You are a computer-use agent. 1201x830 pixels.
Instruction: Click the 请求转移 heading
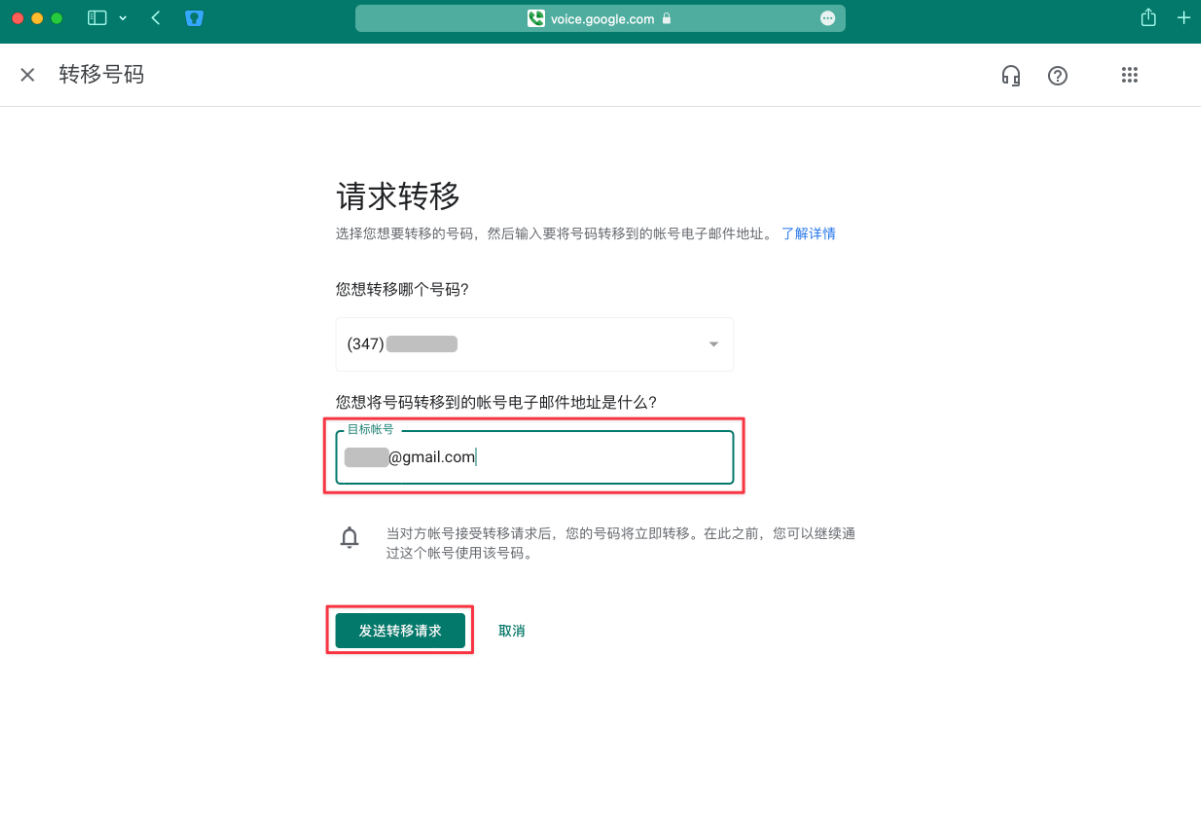(x=398, y=196)
